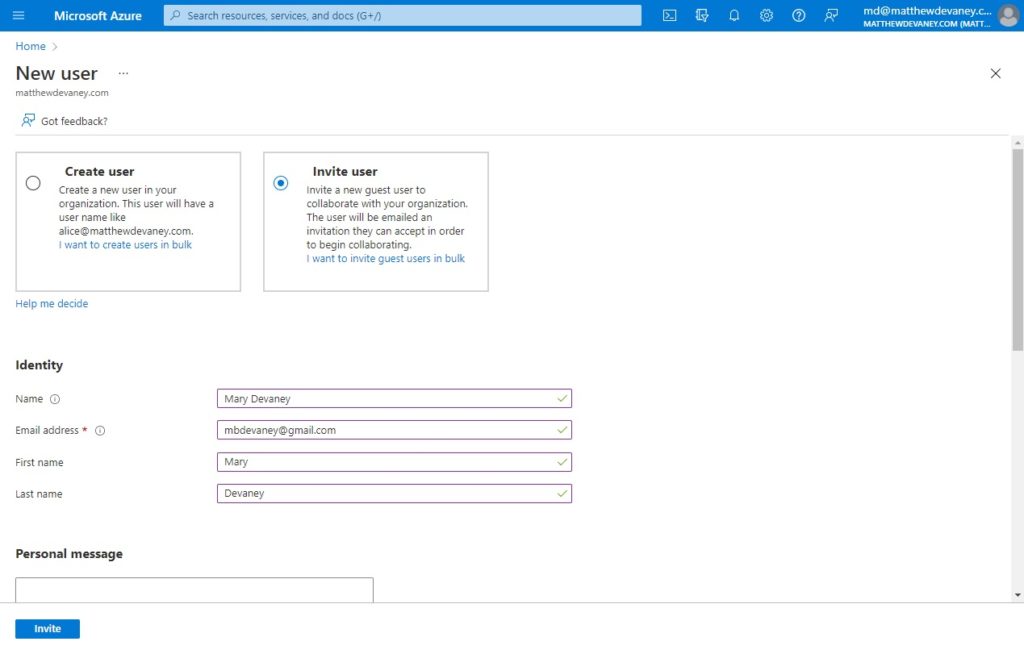The height and width of the screenshot is (654, 1024).
Task: Show the Name field info tooltip icon
Action: 55,399
